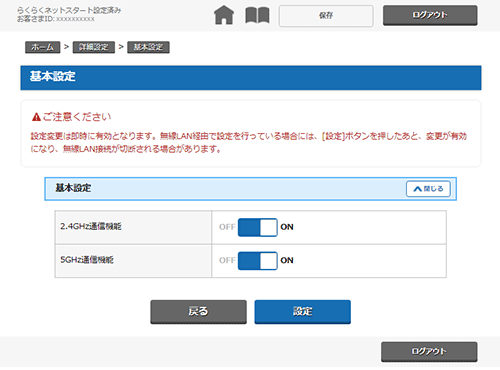
Task: Toggle the 2.4GHz通信機能 switch
Action: coord(258,227)
